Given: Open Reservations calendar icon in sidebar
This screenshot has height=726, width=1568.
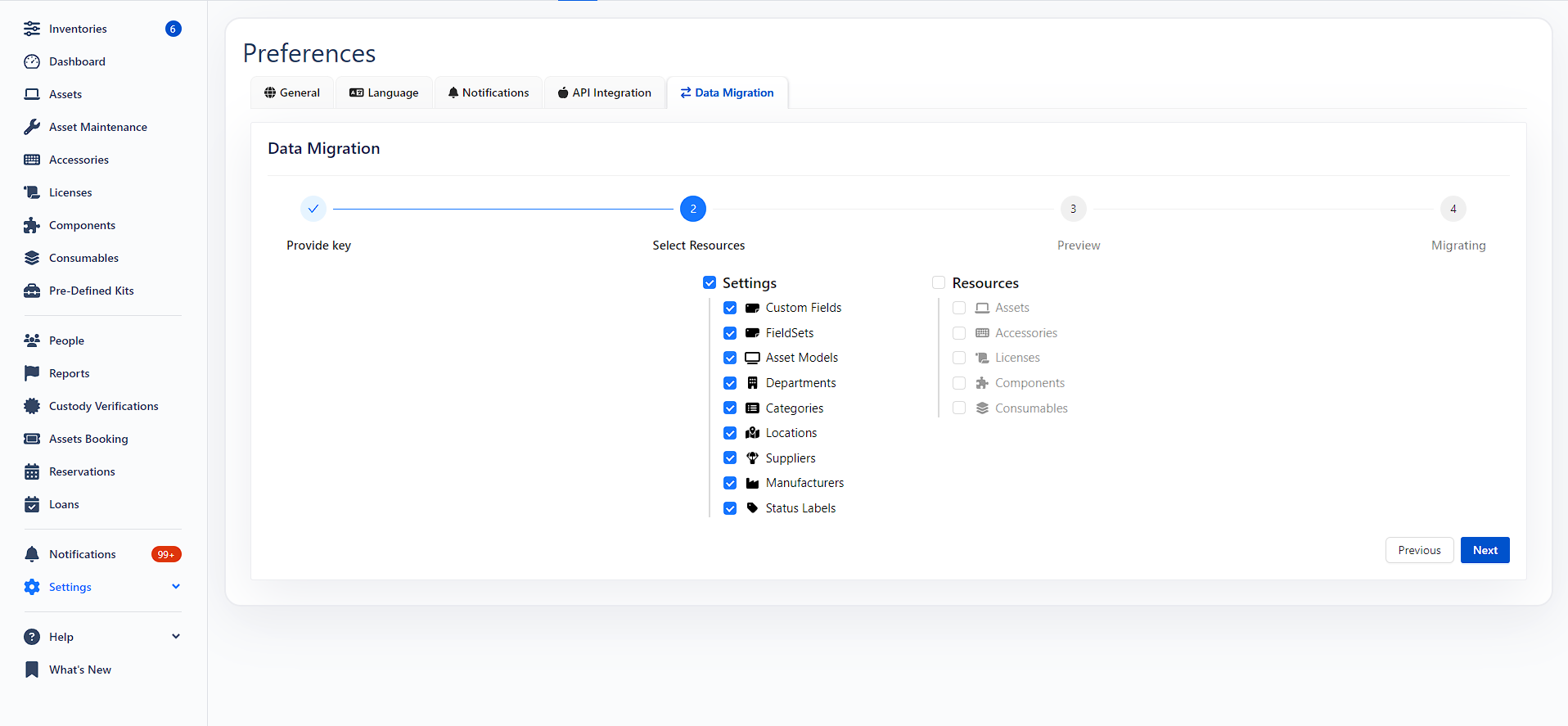Looking at the screenshot, I should [x=32, y=471].
